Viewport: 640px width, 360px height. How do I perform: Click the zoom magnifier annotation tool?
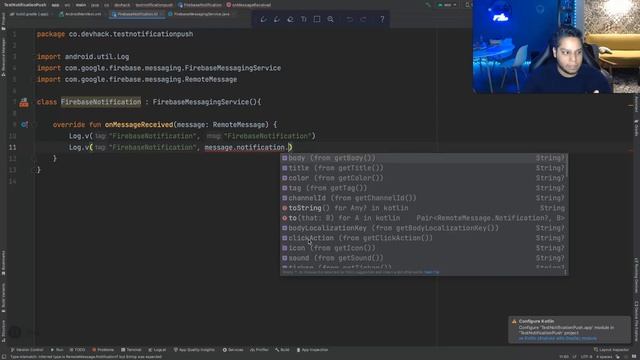[331, 19]
